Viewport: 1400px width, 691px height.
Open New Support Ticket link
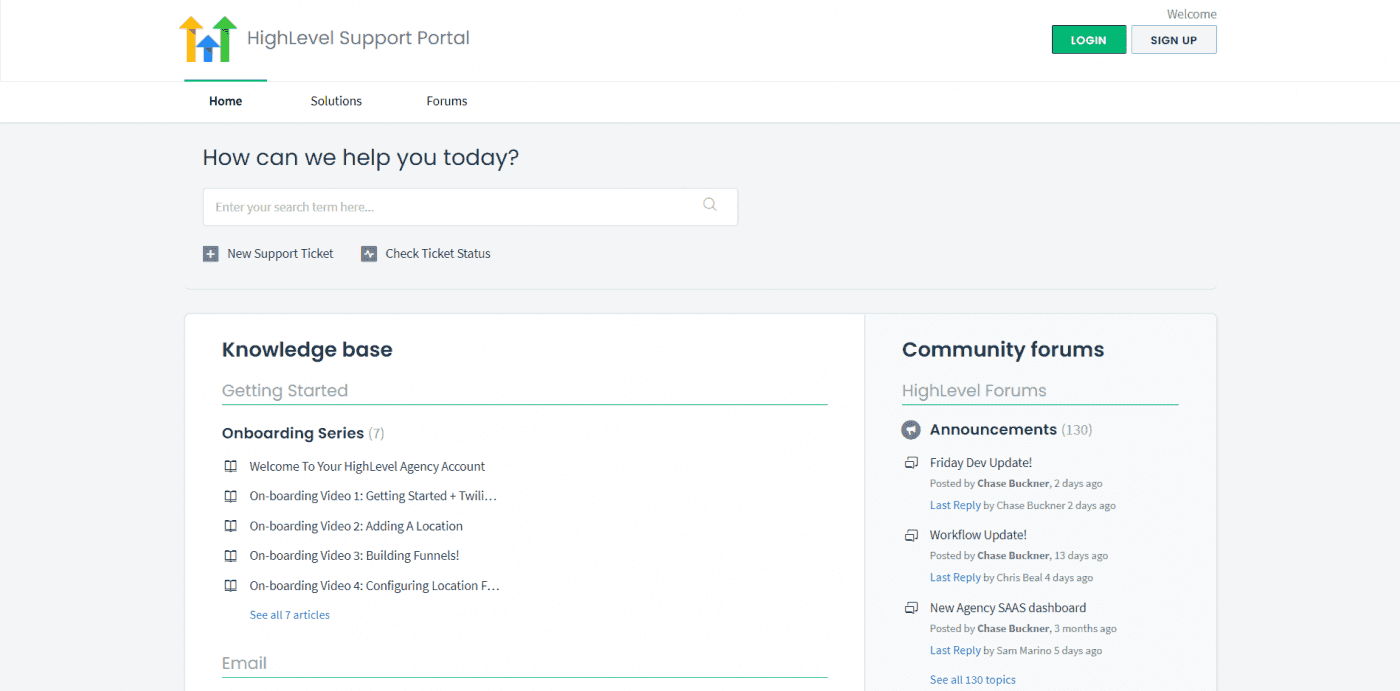pyautogui.click(x=280, y=254)
